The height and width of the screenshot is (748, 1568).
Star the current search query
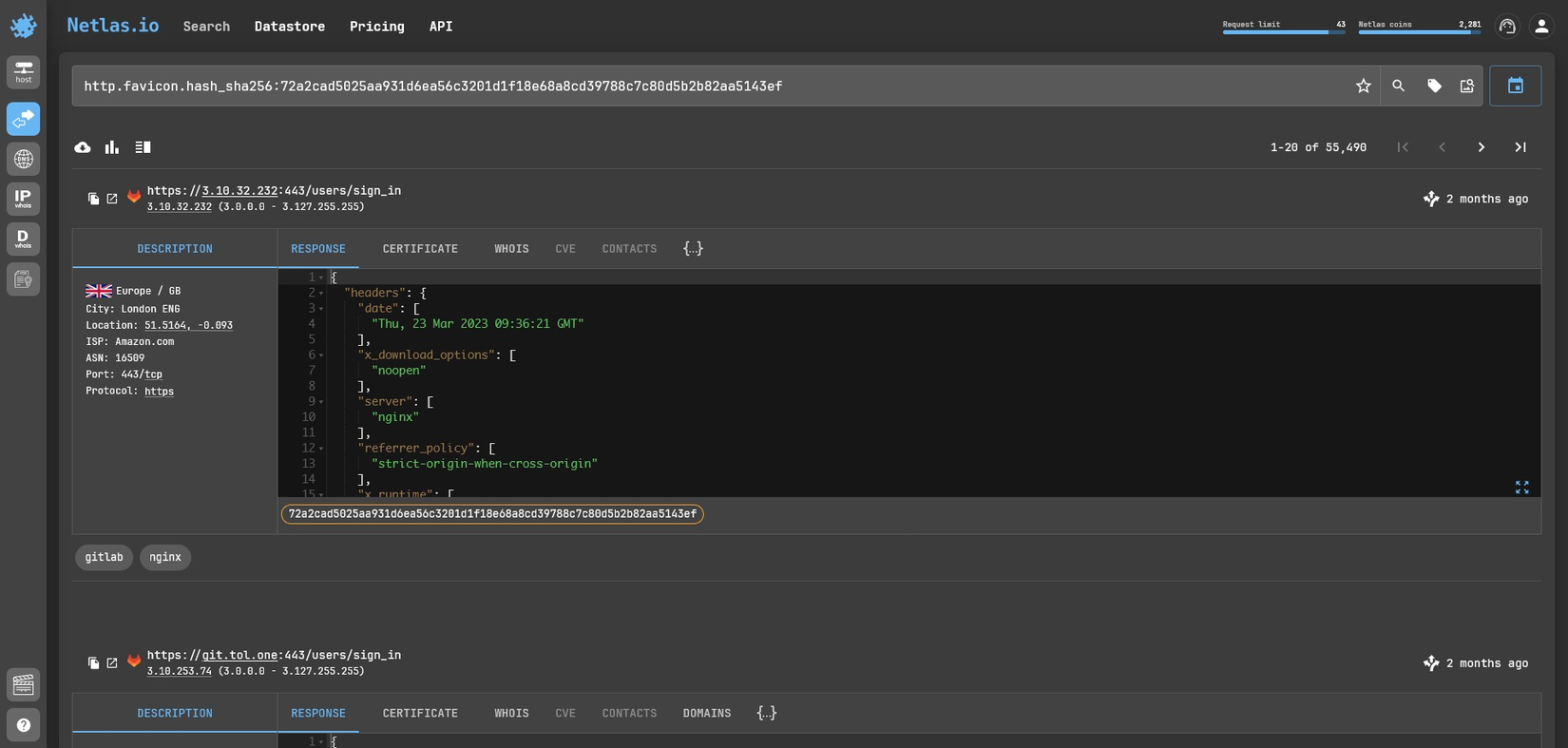point(1363,86)
